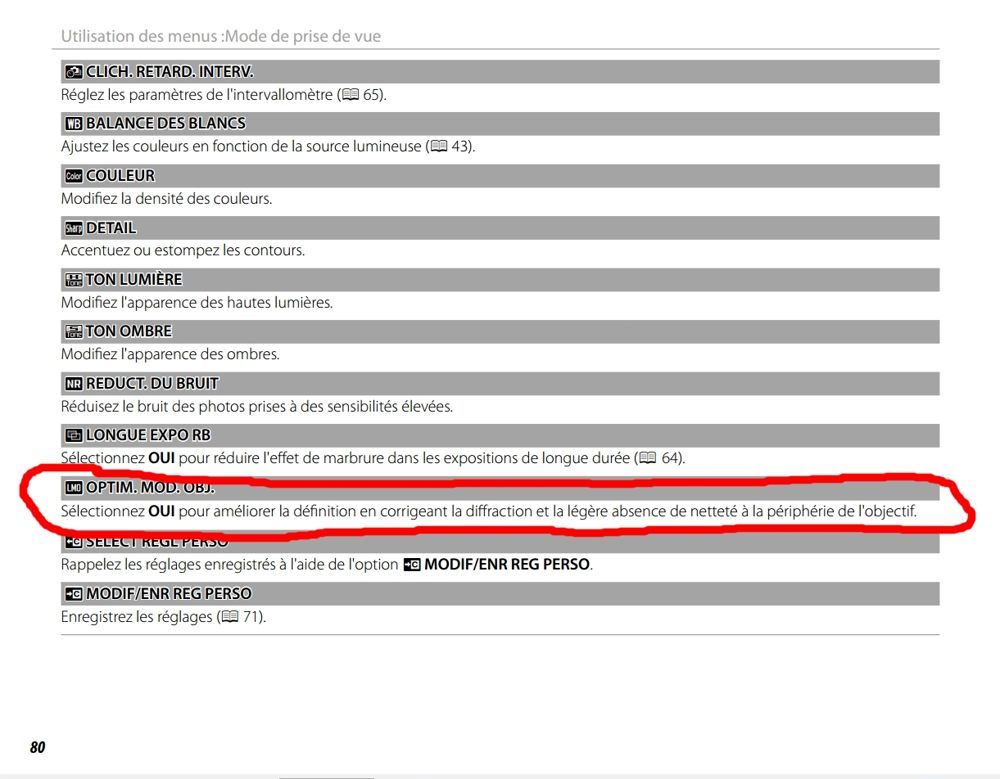Click bold OUI in the LONGUE EXPO RB description
Viewport: 1000px width, 779px height.
coord(161,458)
